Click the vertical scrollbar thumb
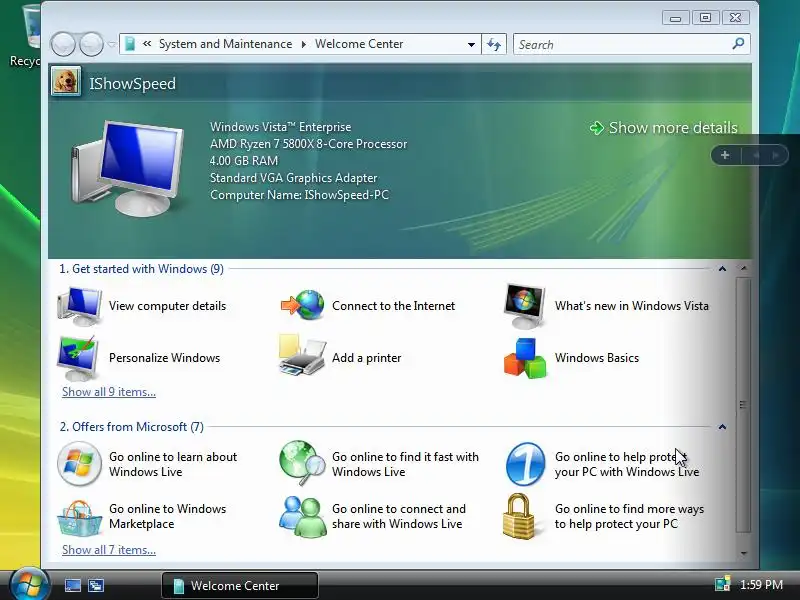800x600 pixels. coord(743,405)
